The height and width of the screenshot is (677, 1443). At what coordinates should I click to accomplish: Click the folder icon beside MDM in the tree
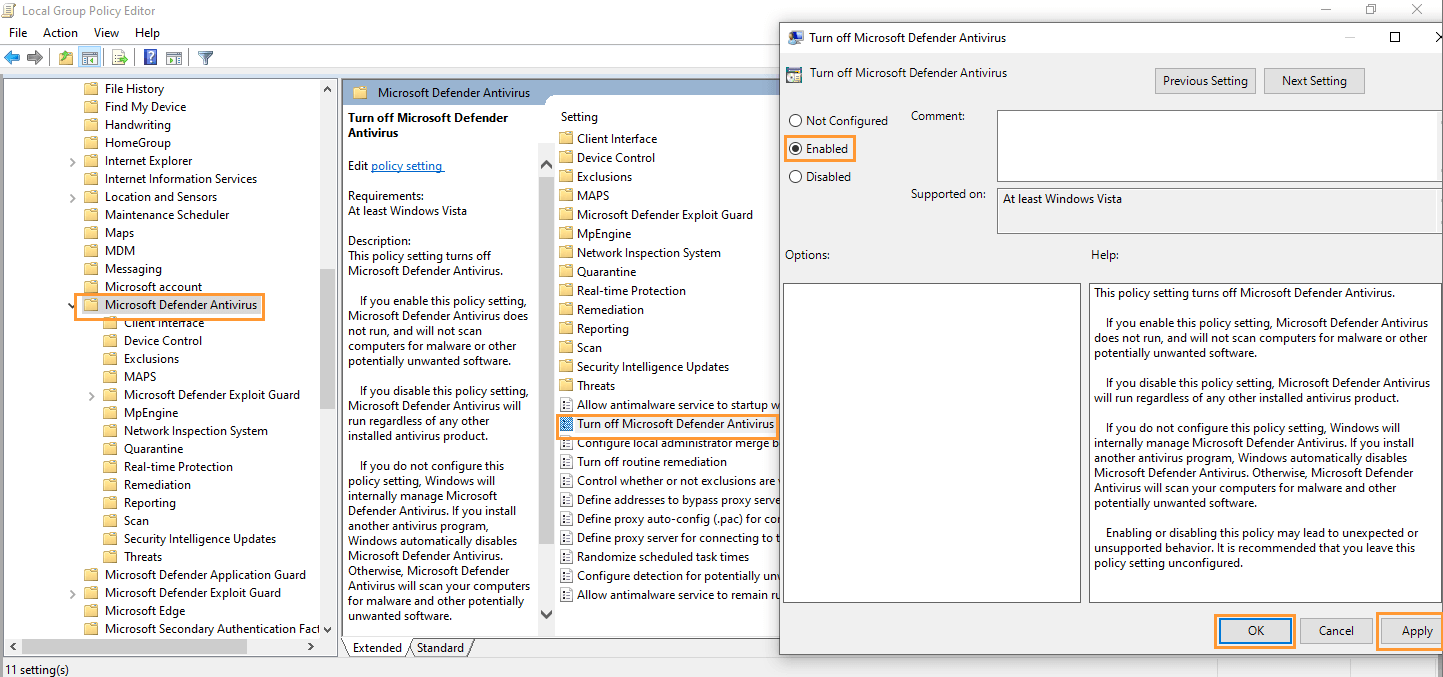pos(91,251)
